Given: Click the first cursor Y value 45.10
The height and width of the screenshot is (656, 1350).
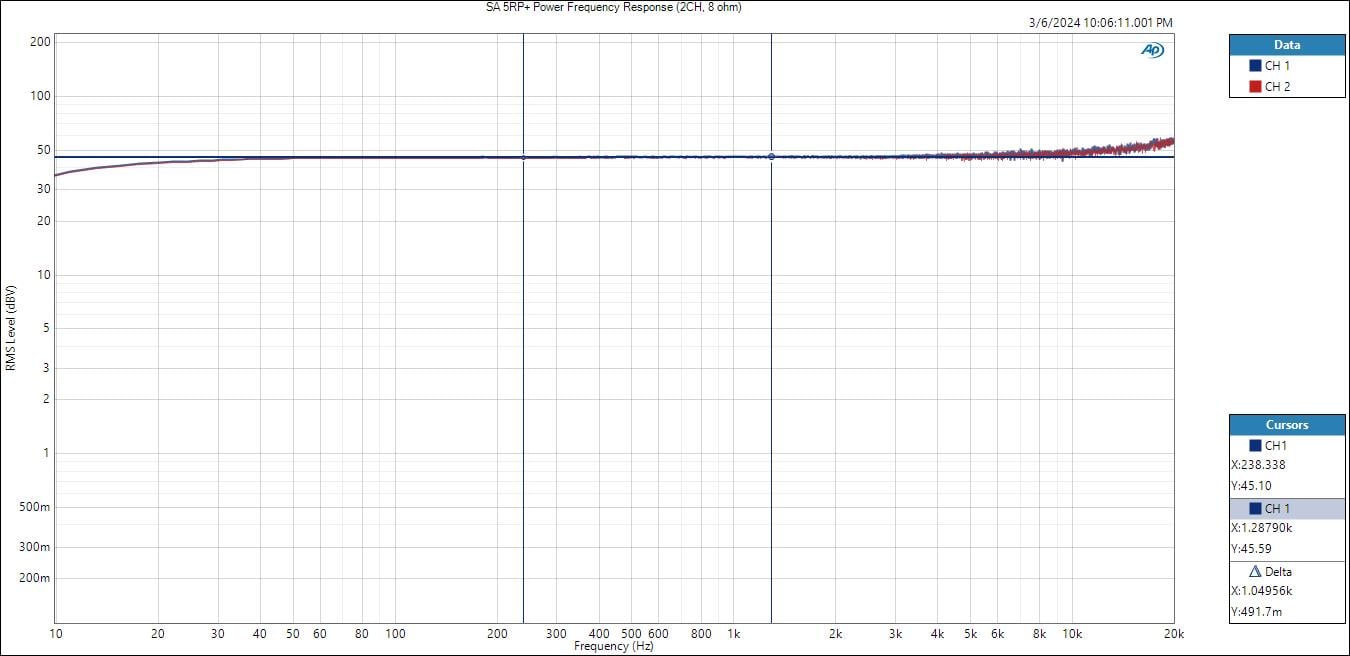Looking at the screenshot, I should coord(1251,486).
